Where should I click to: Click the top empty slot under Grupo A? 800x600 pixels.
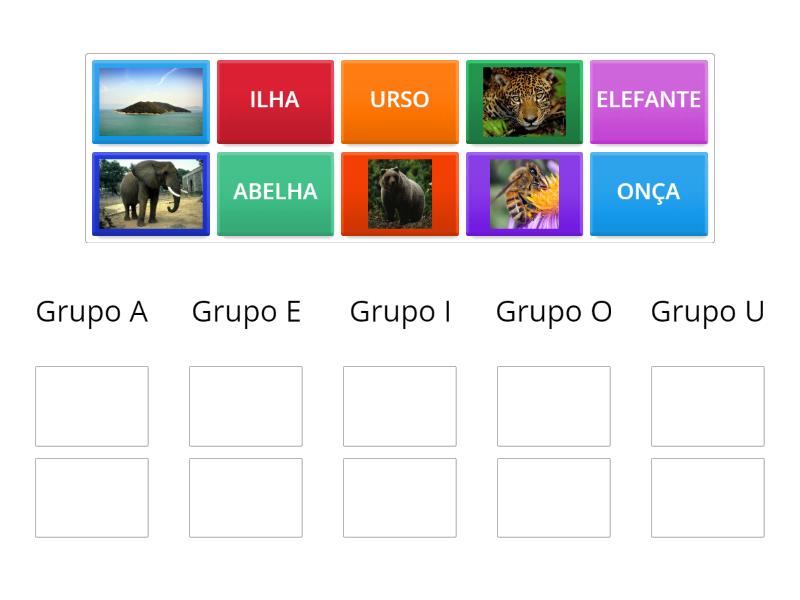(x=92, y=406)
